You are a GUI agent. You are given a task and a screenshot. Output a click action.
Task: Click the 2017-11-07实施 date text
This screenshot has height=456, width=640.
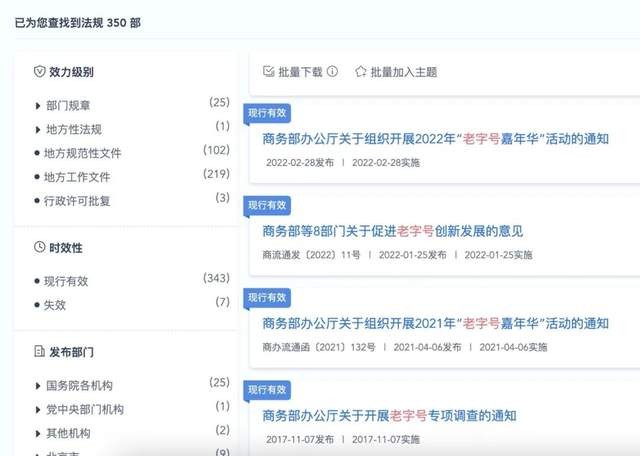click(386, 439)
